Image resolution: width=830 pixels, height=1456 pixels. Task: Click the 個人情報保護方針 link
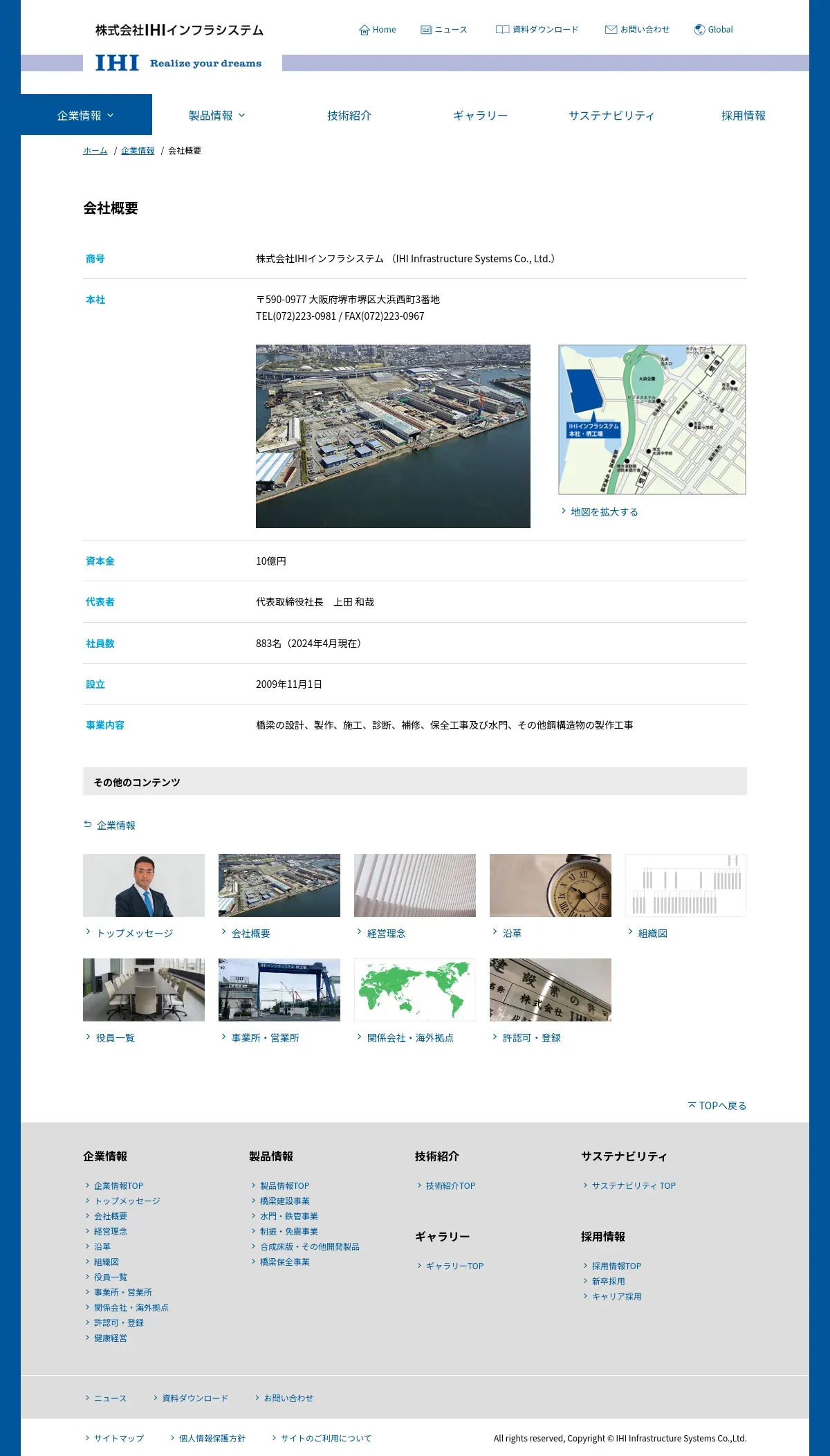212,1438
